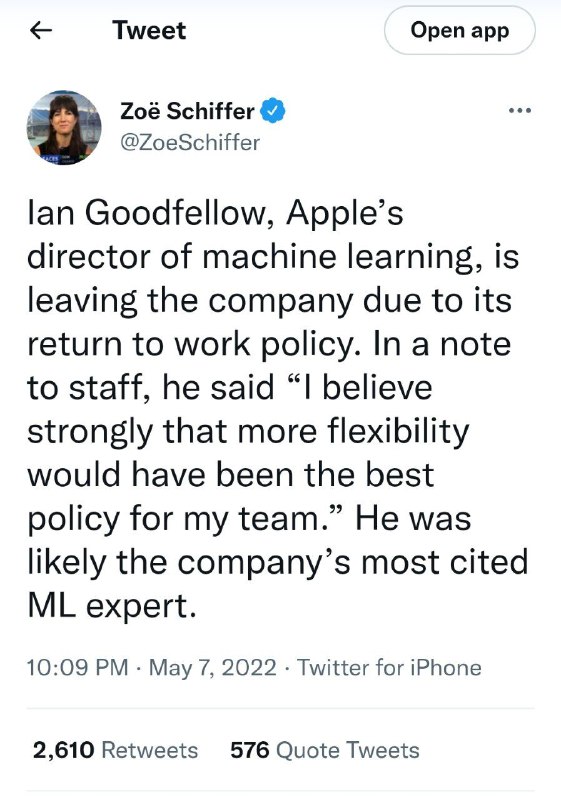
Task: Open the three-dot more options menu
Action: [x=520, y=110]
